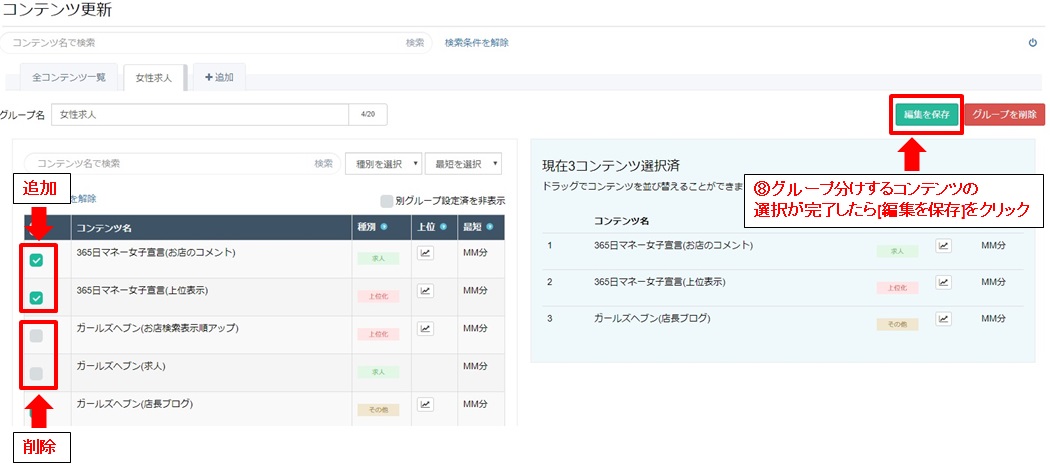1050x465 pixels.
Task: Uncheck 365日マネー女子宣言(お店のコメント) checkbox
Action: coord(36,261)
